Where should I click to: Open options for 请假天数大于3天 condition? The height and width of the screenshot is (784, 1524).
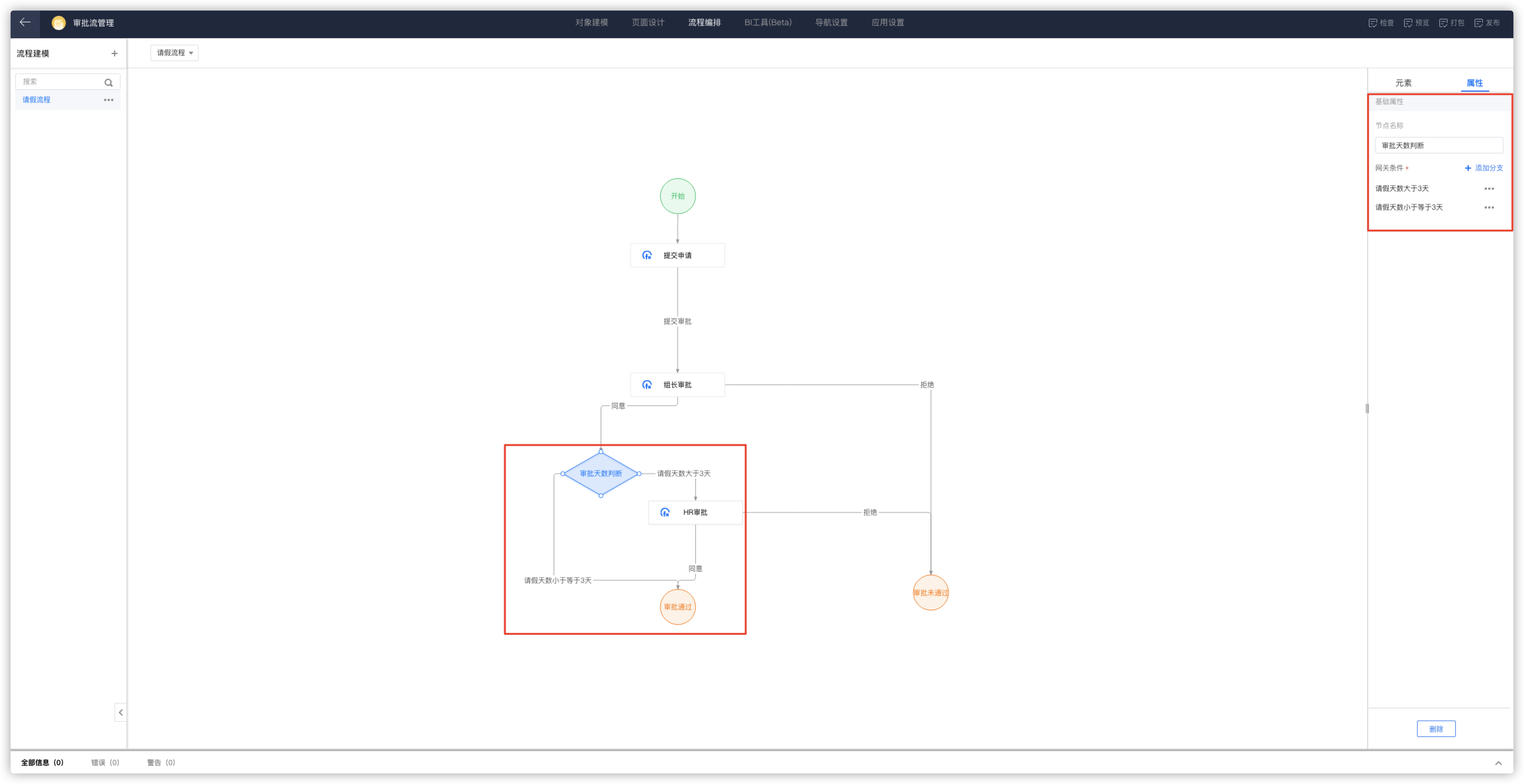click(1489, 189)
